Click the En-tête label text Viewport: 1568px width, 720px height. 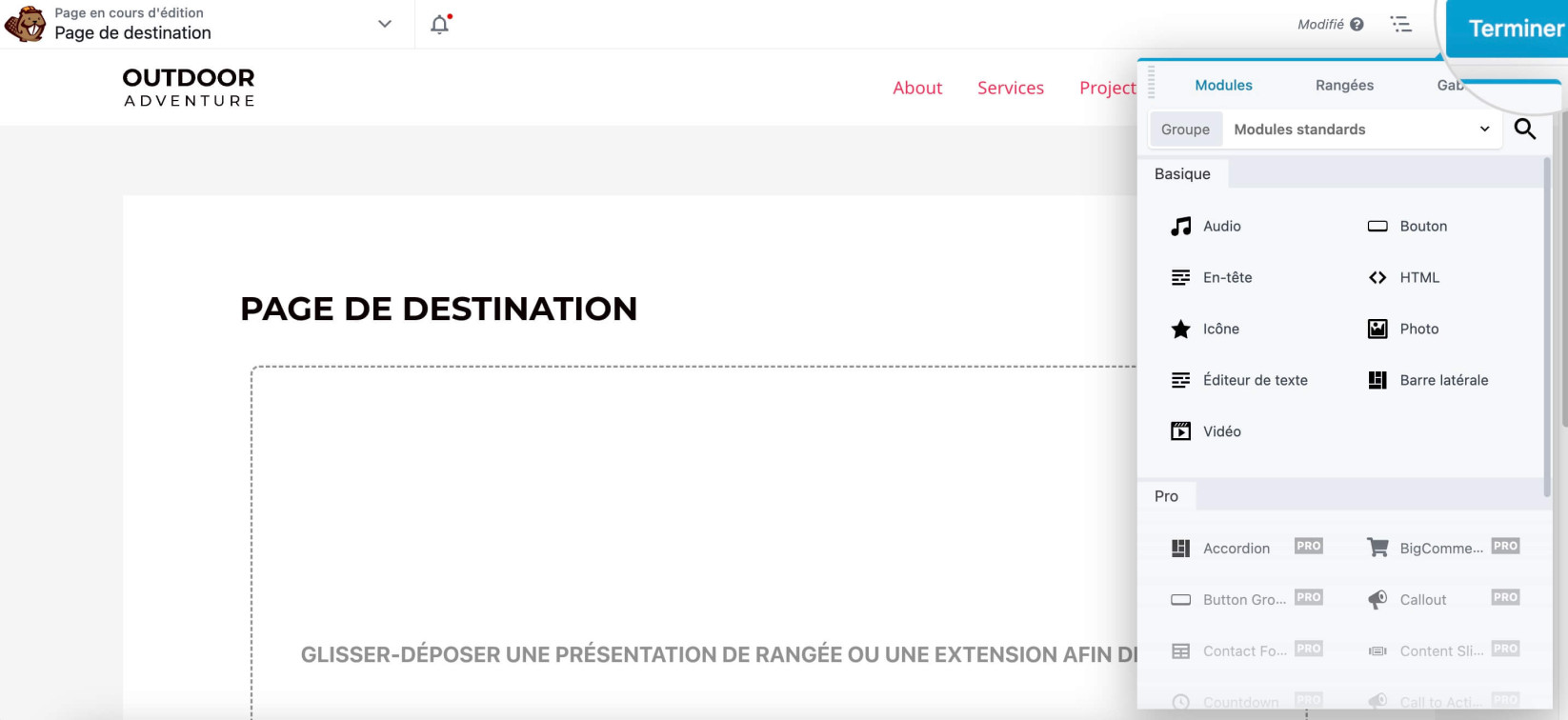(1227, 277)
